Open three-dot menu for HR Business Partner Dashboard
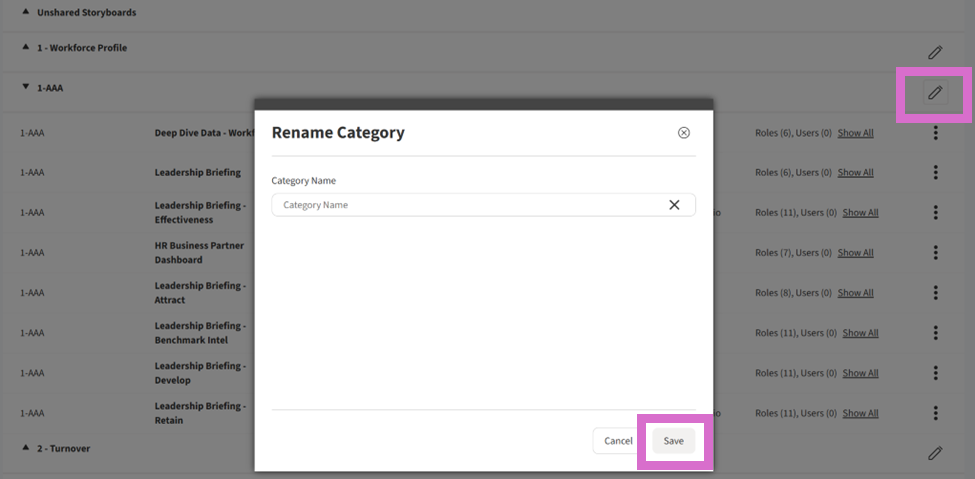Image resolution: width=975 pixels, height=479 pixels. pos(935,253)
